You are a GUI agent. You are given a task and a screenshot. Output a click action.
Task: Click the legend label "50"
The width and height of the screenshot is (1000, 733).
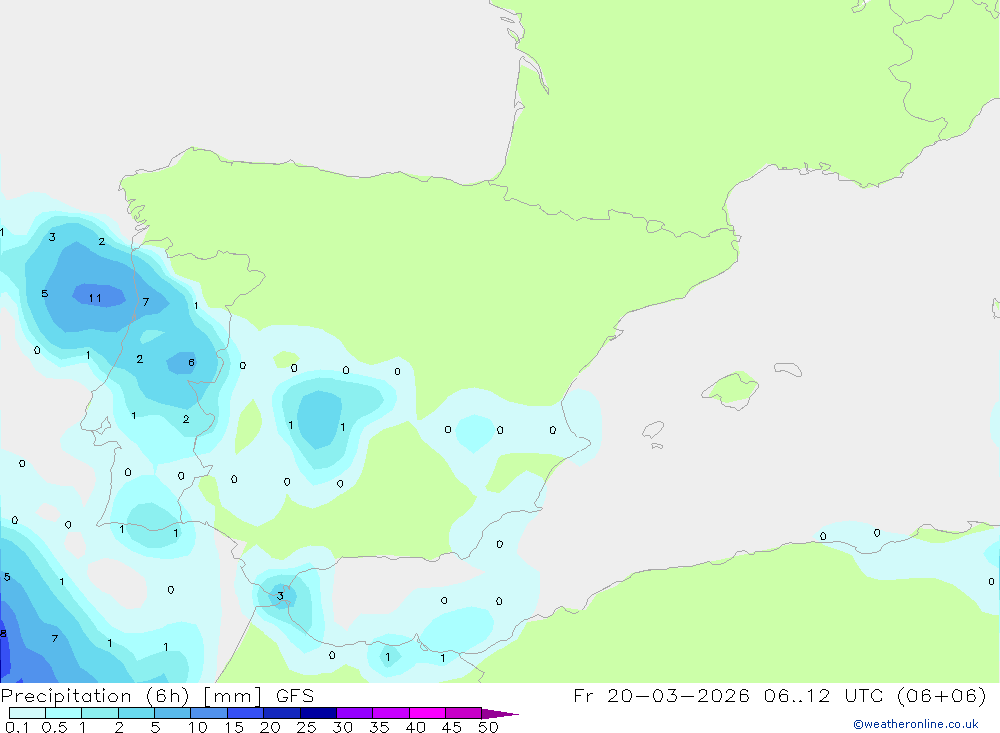tap(488, 727)
